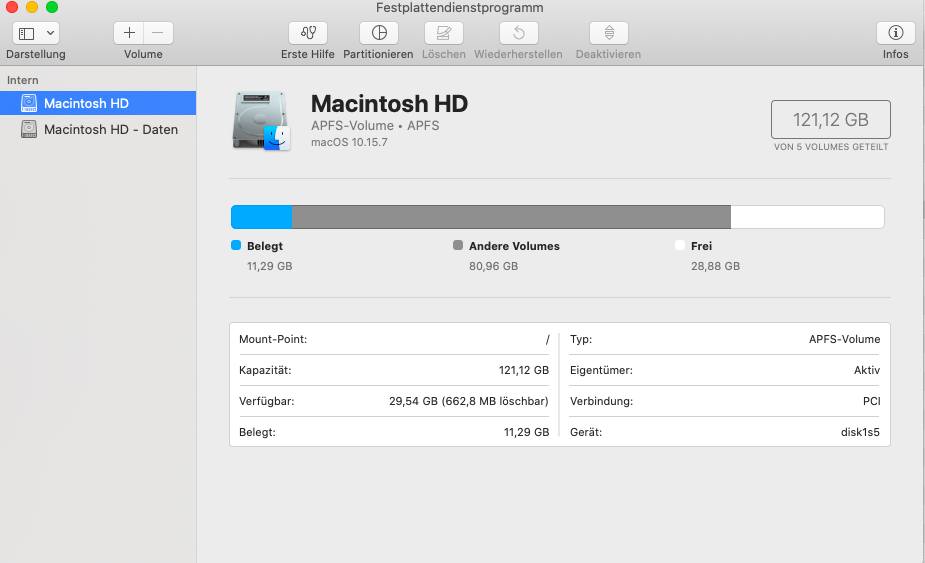Select Macintosh HD in sidebar

tap(86, 103)
